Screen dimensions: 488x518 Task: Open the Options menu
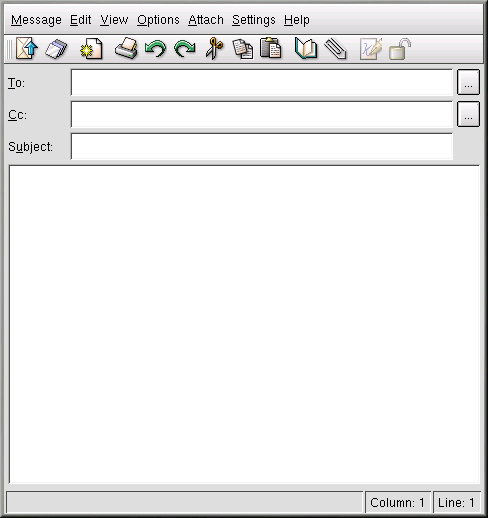(x=158, y=20)
